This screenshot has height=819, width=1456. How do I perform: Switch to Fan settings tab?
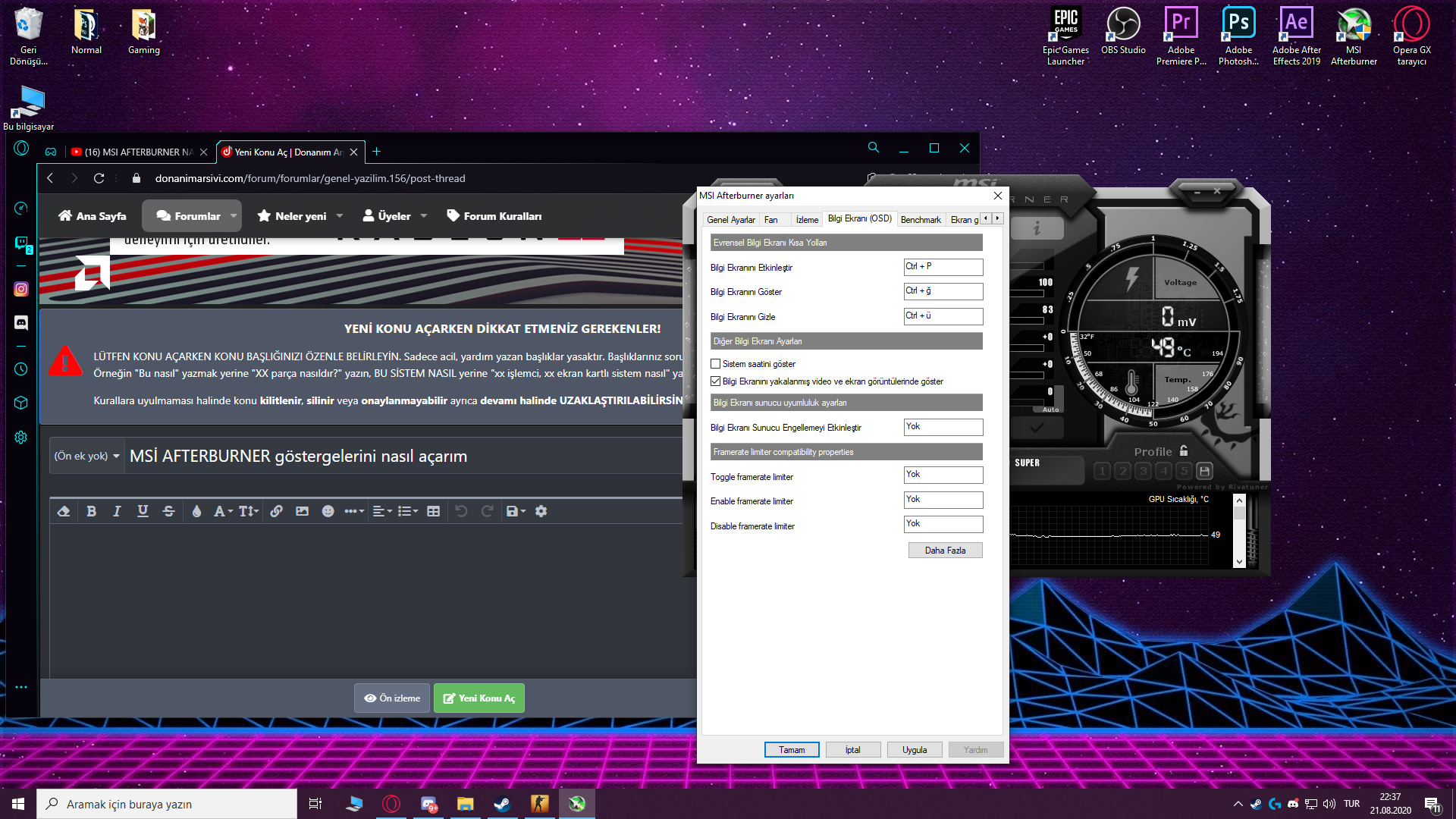[x=770, y=220]
